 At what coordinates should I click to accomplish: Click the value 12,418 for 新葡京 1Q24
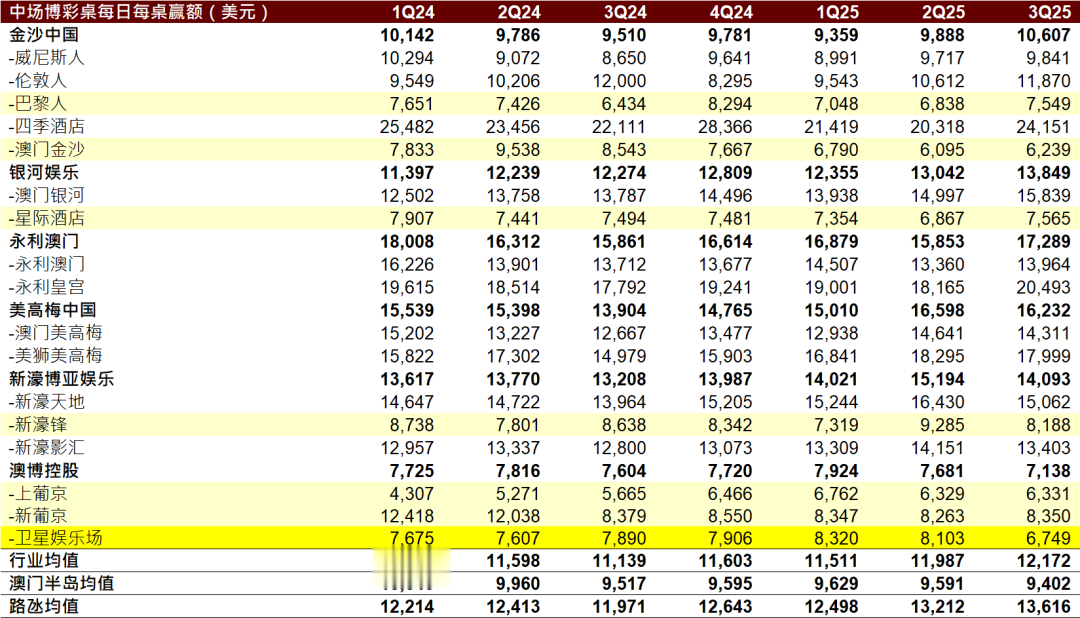click(407, 516)
